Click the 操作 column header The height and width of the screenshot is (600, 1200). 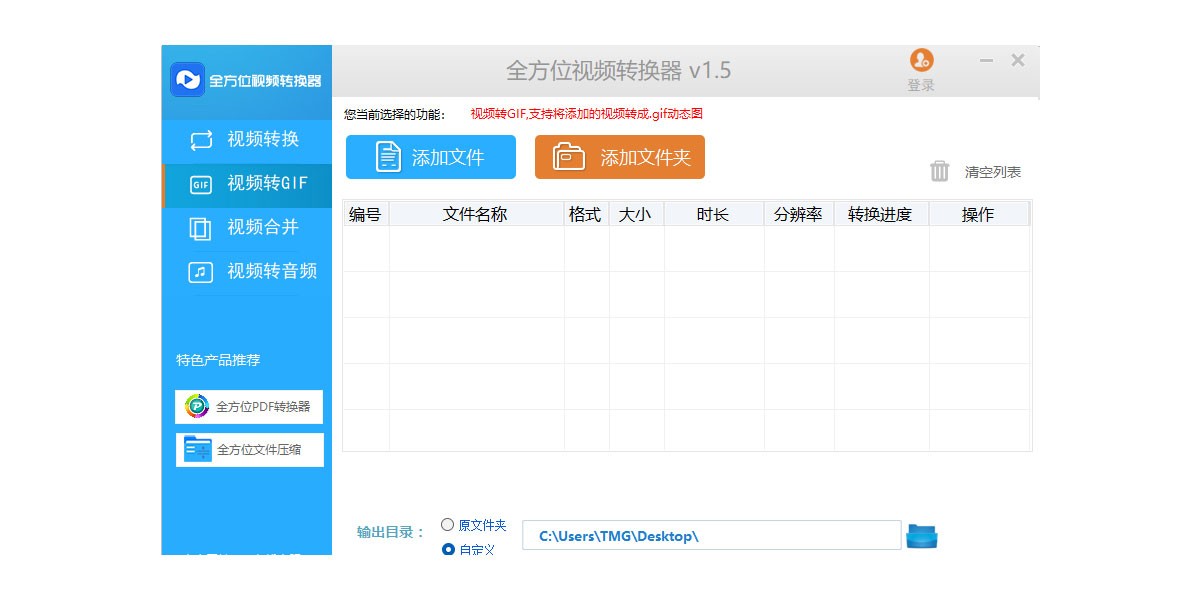978,214
